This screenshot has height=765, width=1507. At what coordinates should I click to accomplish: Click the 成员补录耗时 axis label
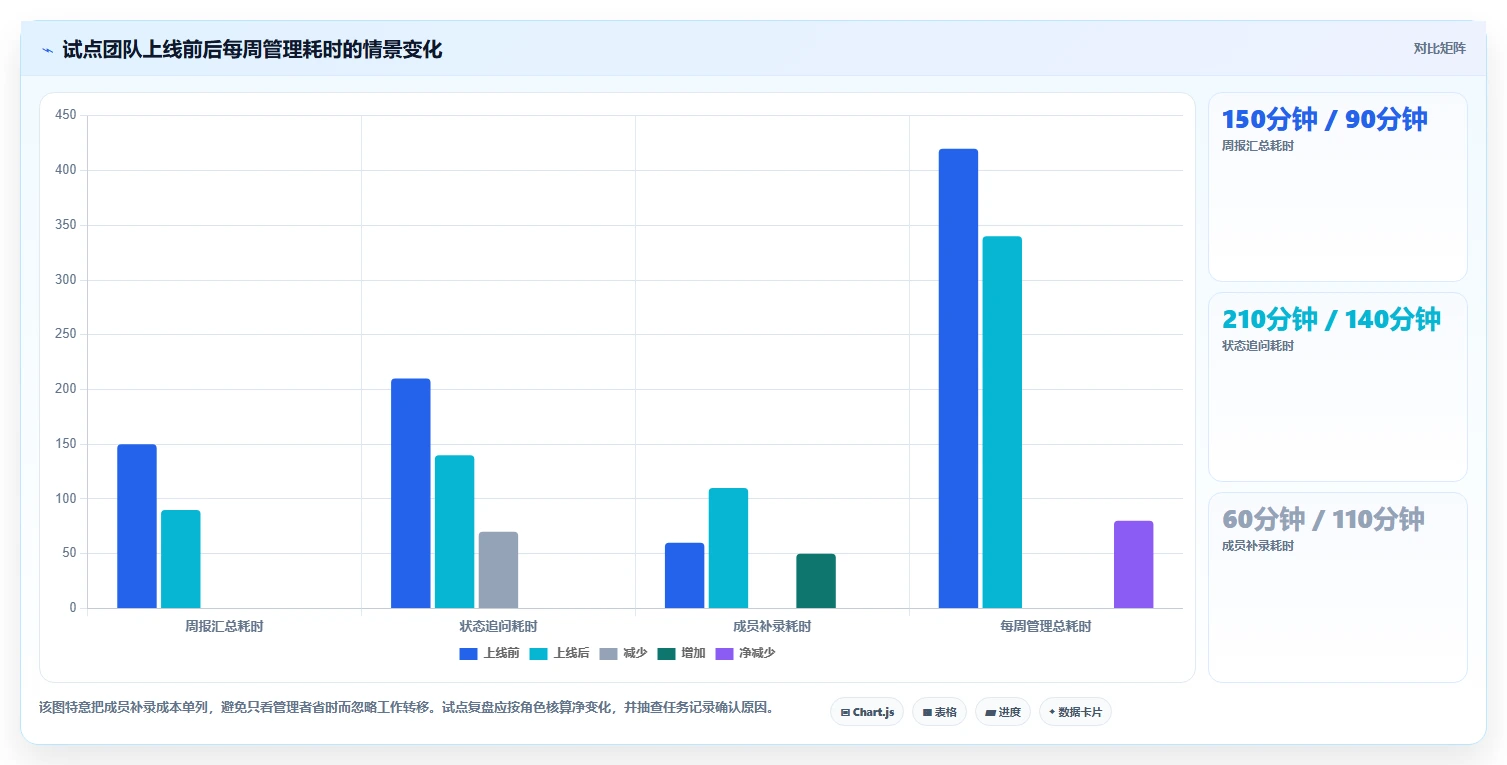click(x=772, y=627)
